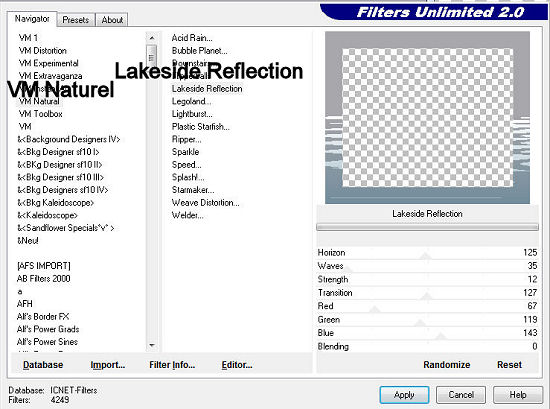Select &<Bkg Designer sf10 III> category
Screen dimensions: 550x409
click(61, 177)
